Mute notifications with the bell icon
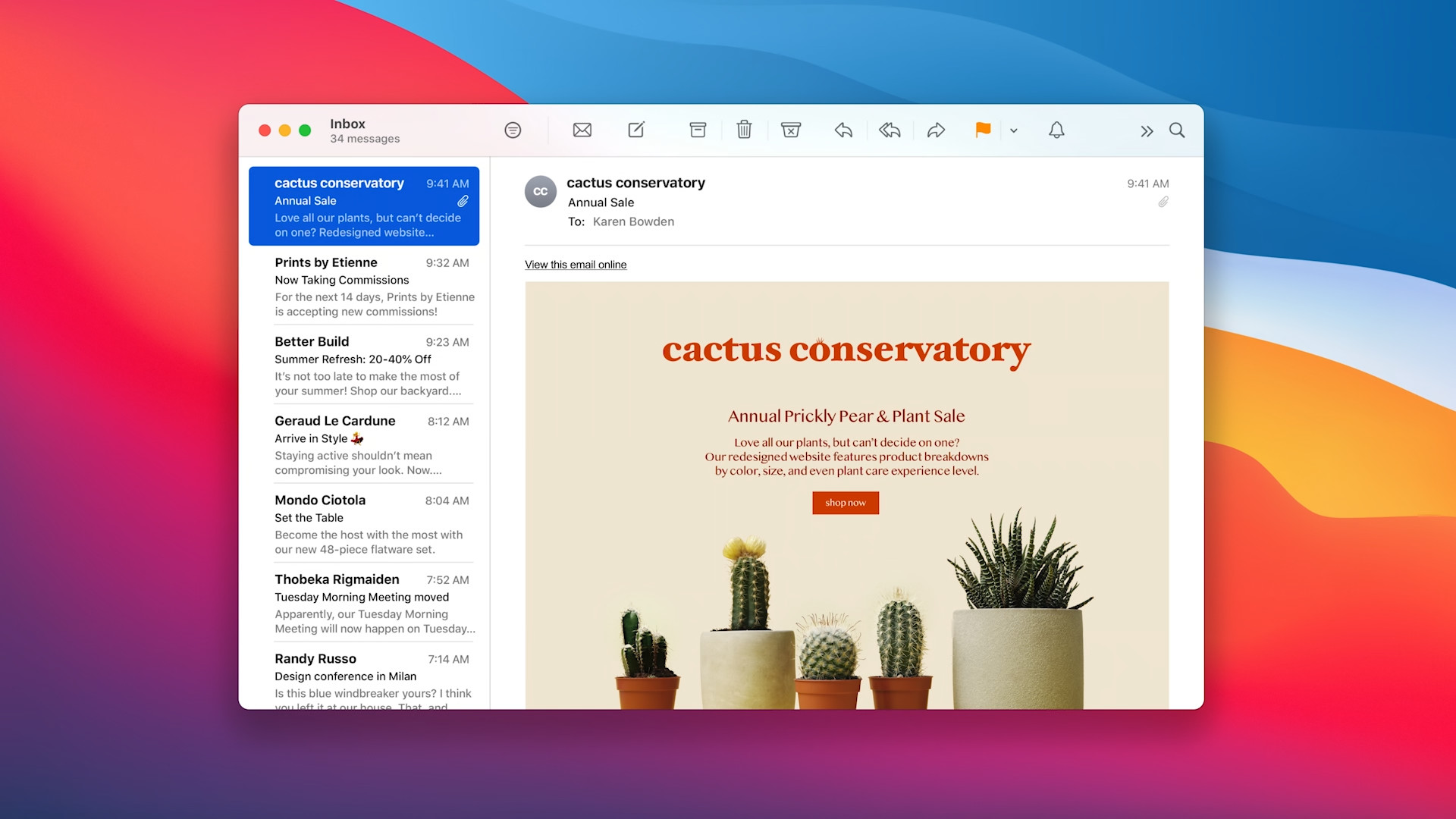 [x=1057, y=130]
